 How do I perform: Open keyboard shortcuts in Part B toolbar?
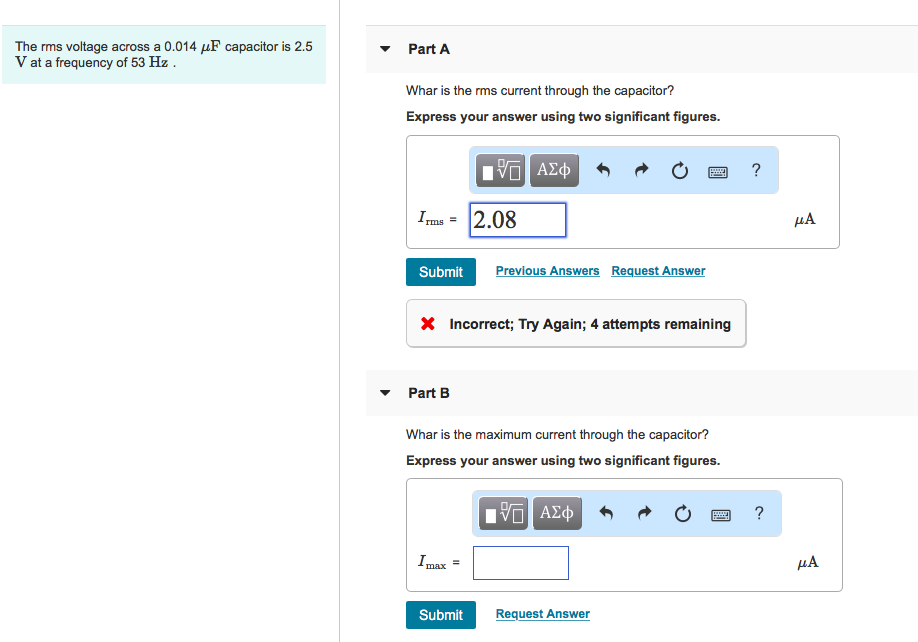pos(721,514)
